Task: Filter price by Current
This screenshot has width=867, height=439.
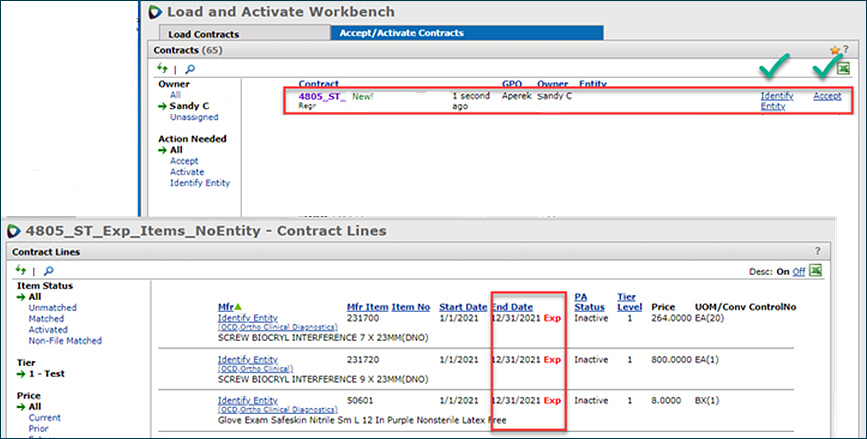Action: click(x=45, y=418)
